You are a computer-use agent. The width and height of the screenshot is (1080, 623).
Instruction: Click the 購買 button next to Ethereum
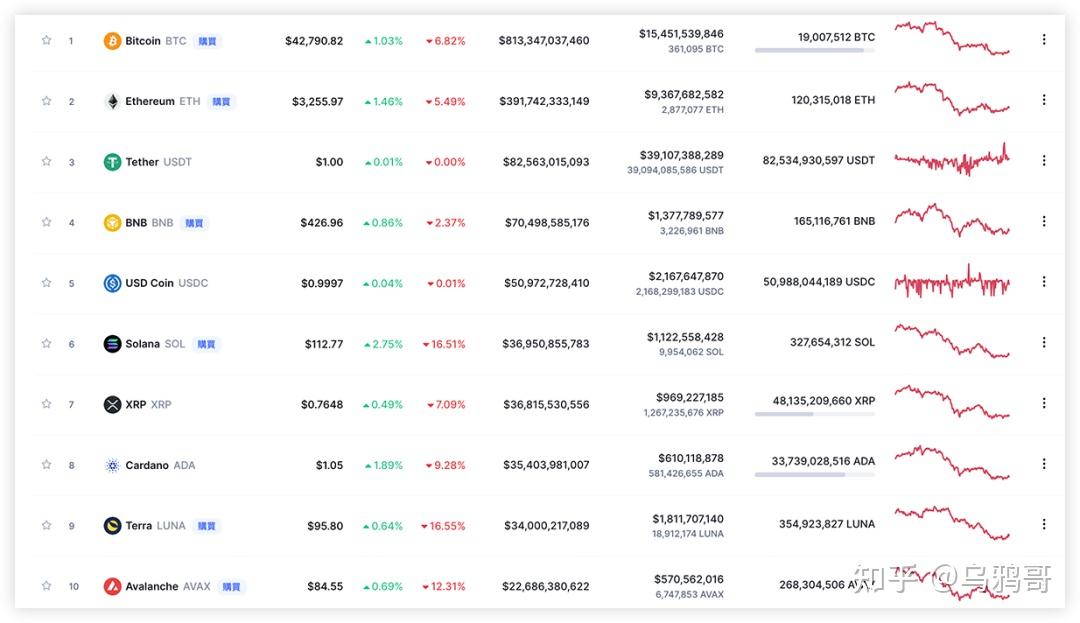click(x=221, y=102)
